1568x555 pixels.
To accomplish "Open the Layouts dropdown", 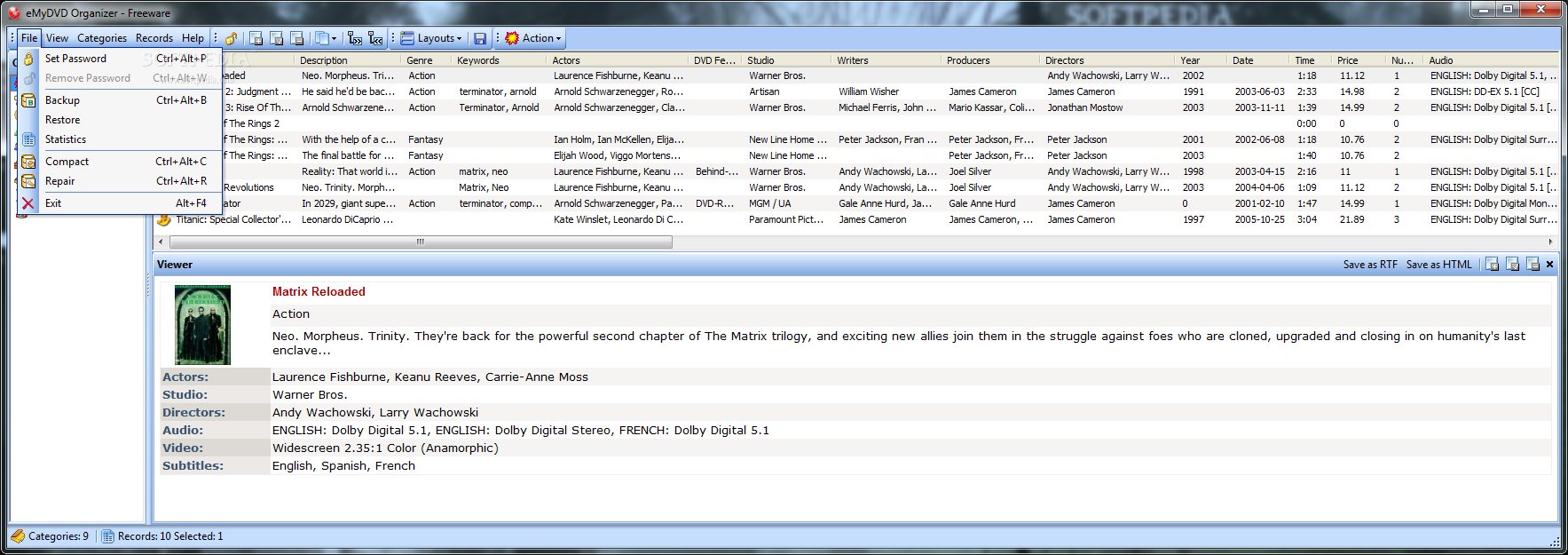I will 431,38.
